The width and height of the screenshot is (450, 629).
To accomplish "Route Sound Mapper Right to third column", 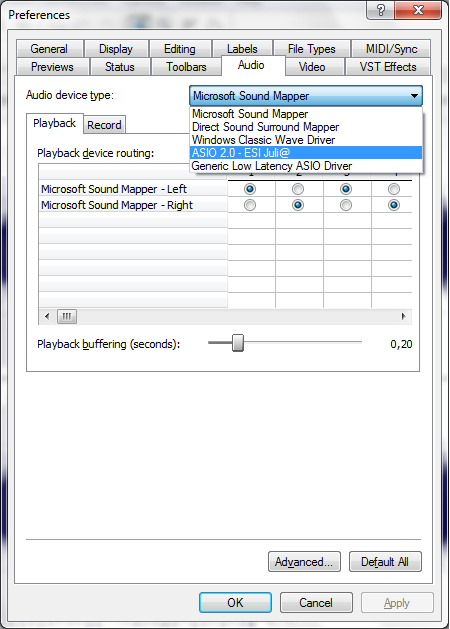I will coord(346,205).
